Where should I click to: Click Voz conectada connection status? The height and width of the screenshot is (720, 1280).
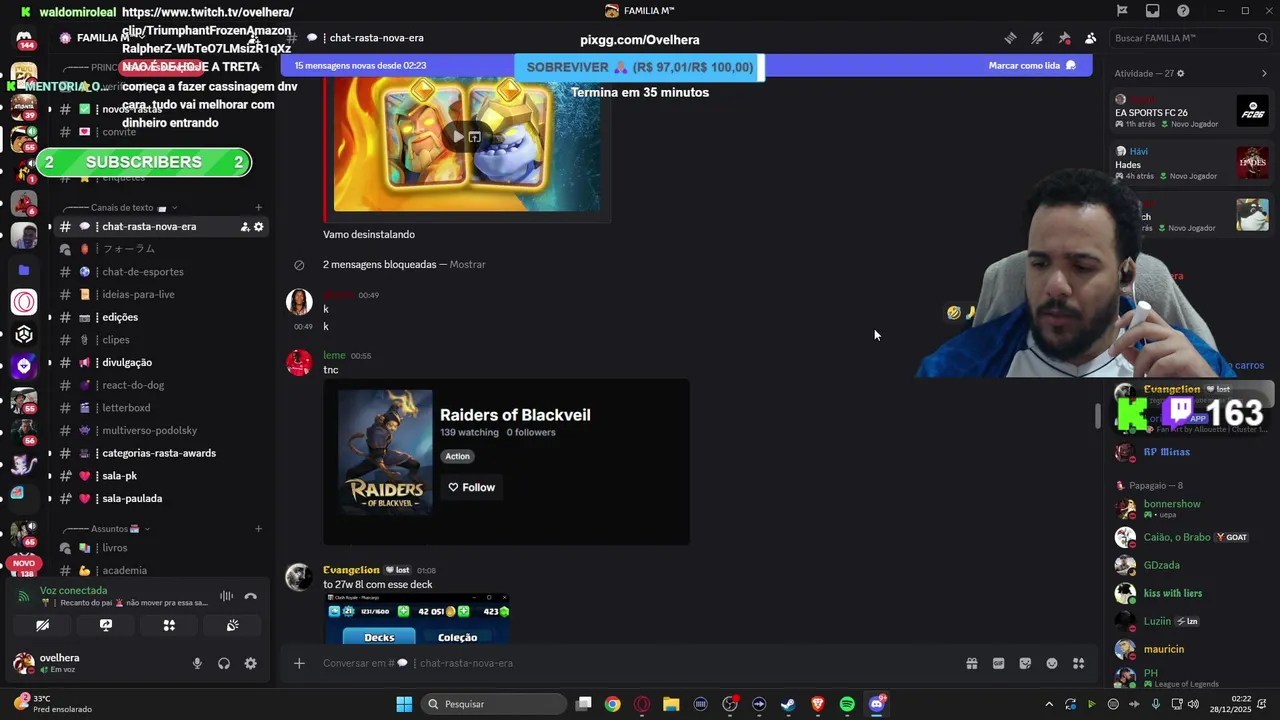pos(73,591)
